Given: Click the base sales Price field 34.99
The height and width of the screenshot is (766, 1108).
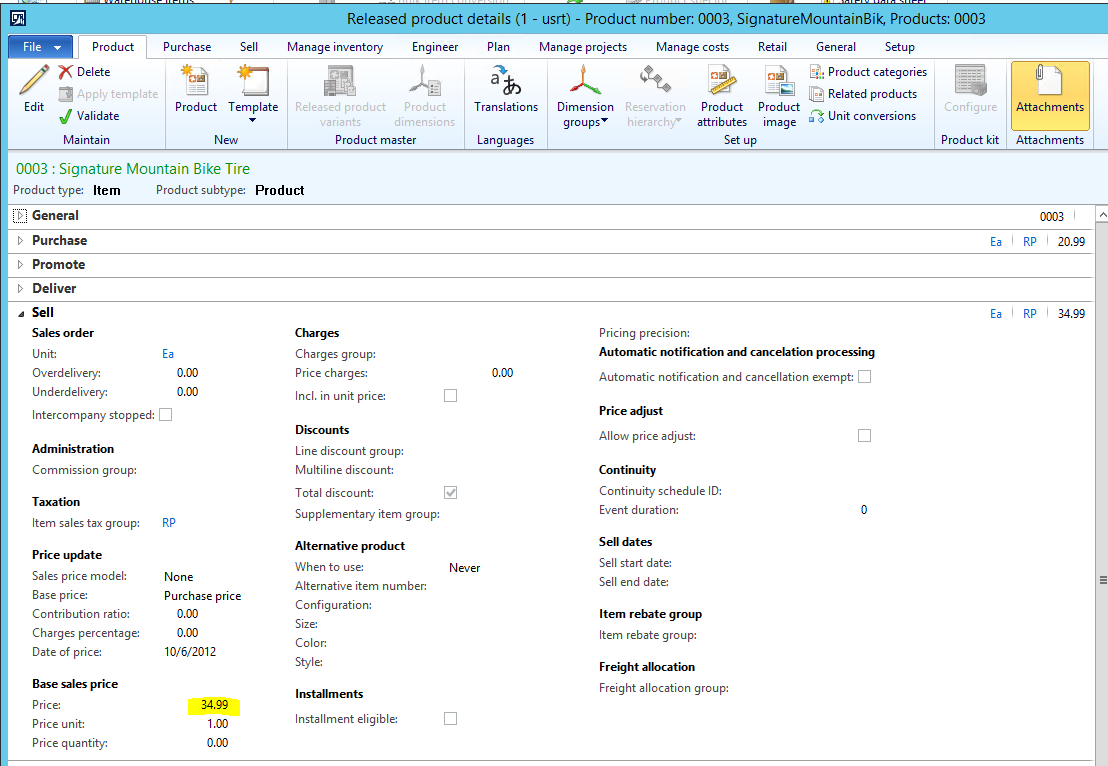Looking at the screenshot, I should tap(214, 705).
